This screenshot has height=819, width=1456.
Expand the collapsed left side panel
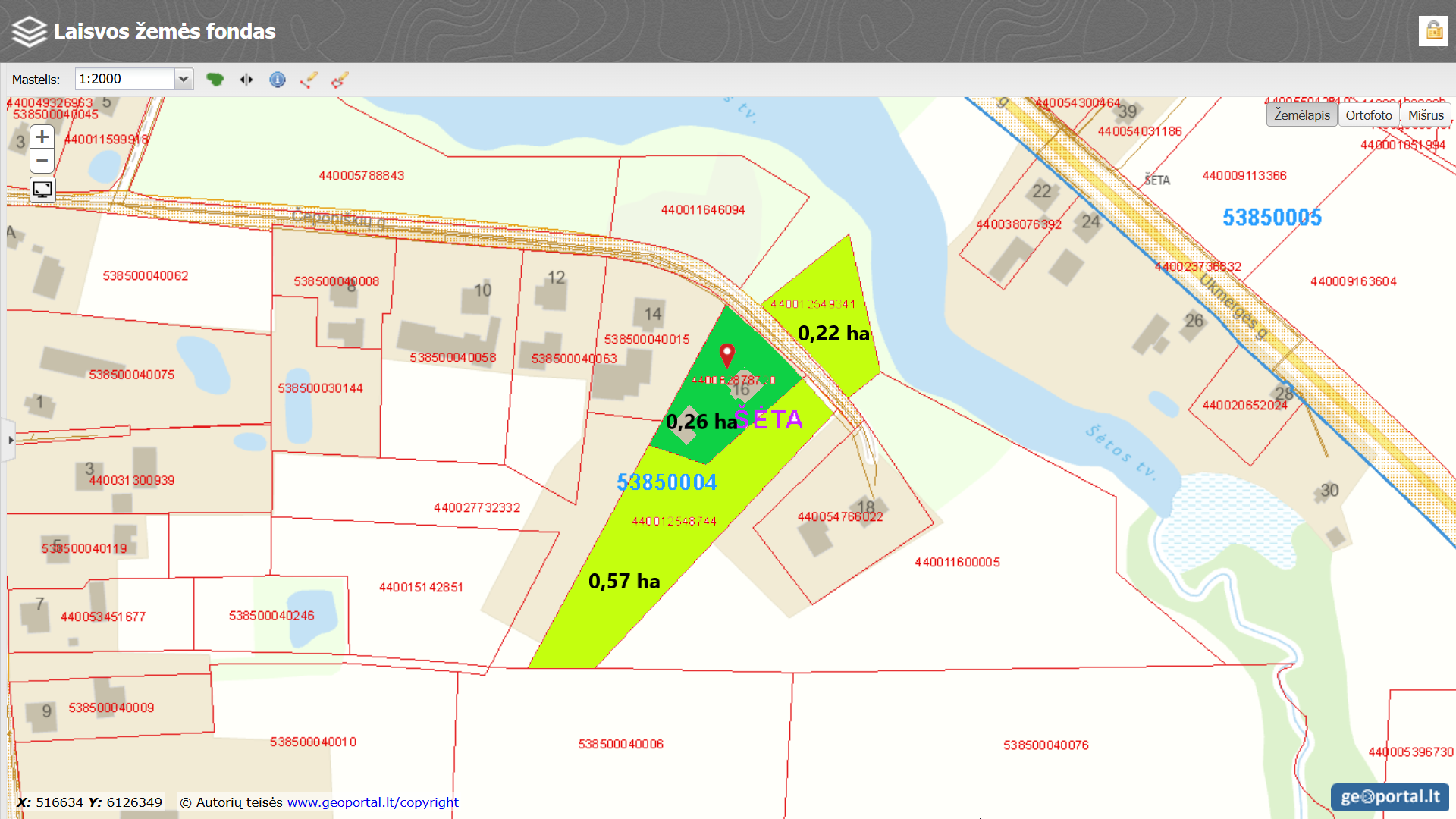[x=9, y=440]
